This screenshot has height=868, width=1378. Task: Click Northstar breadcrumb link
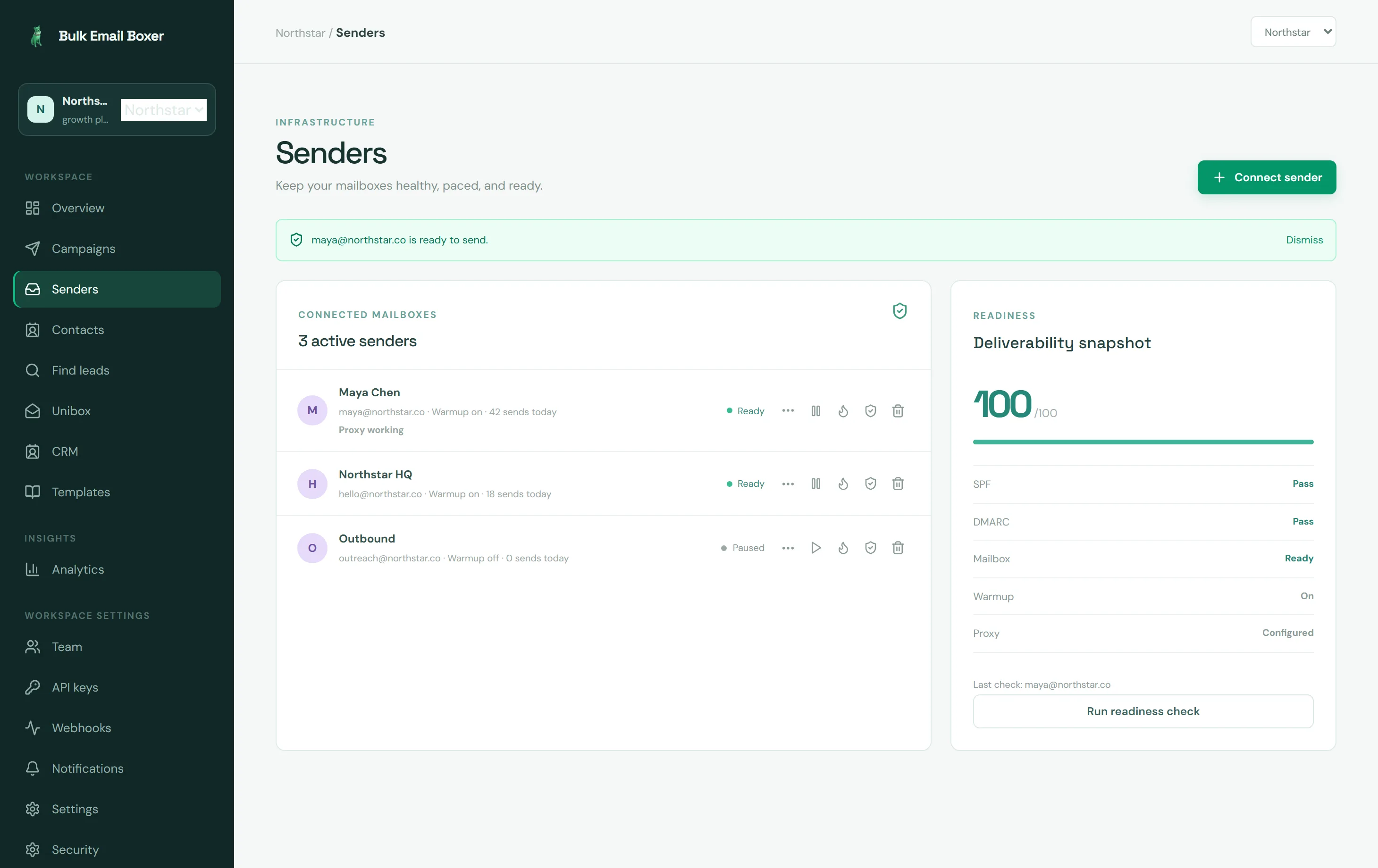[x=301, y=33]
